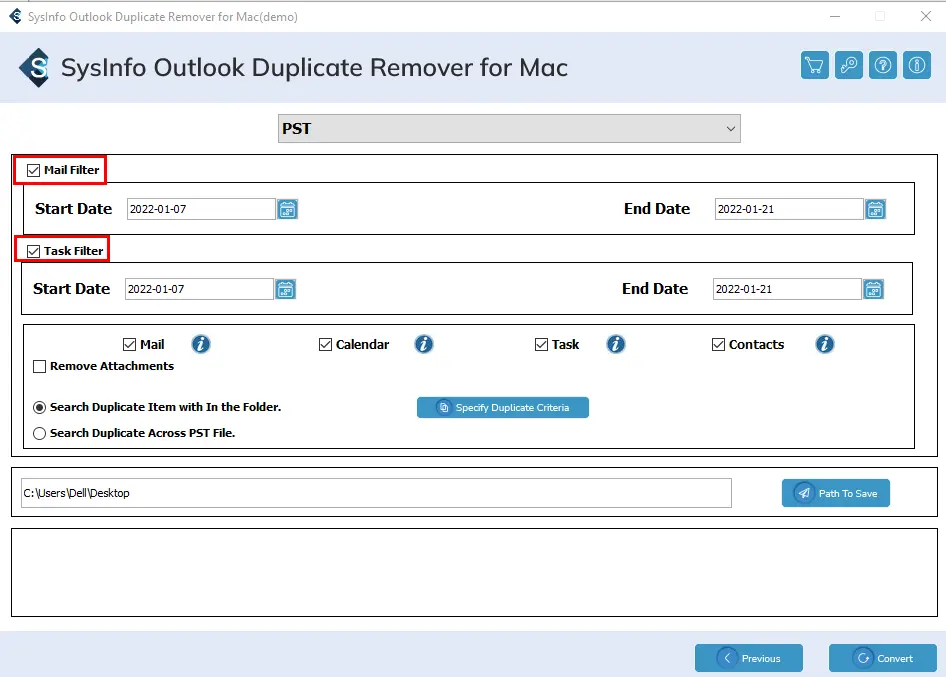Select Search Duplicate Across PST File
946x677 pixels.
pos(39,434)
